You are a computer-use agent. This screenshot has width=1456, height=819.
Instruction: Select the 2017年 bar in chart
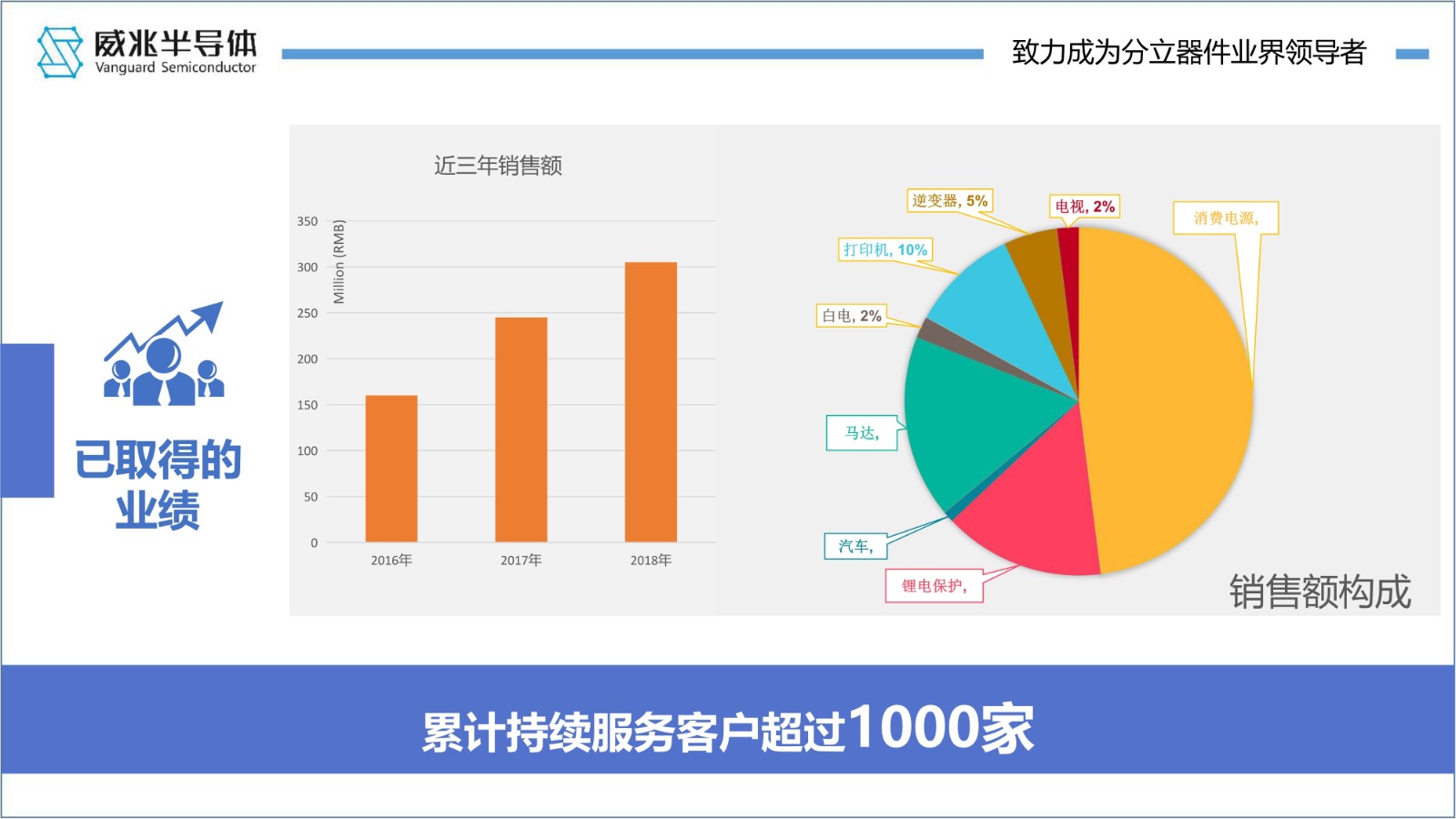pos(521,430)
